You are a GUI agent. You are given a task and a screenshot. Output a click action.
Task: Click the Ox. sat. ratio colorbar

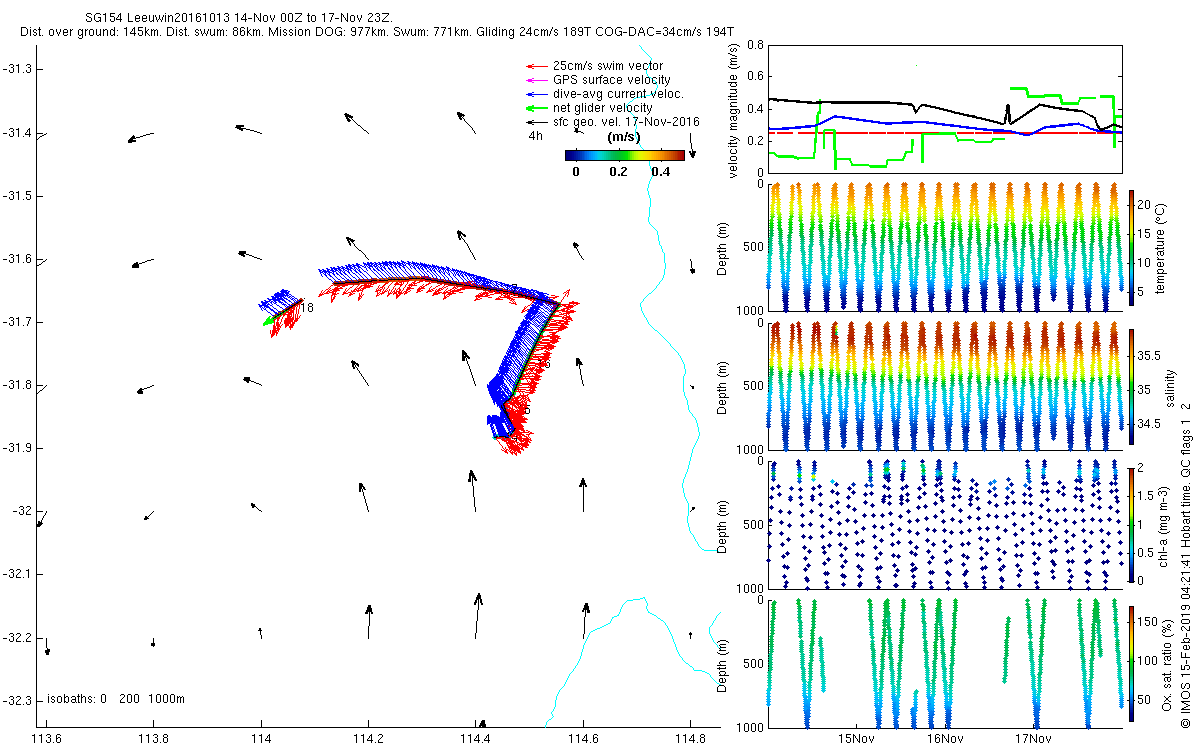pos(1131,661)
